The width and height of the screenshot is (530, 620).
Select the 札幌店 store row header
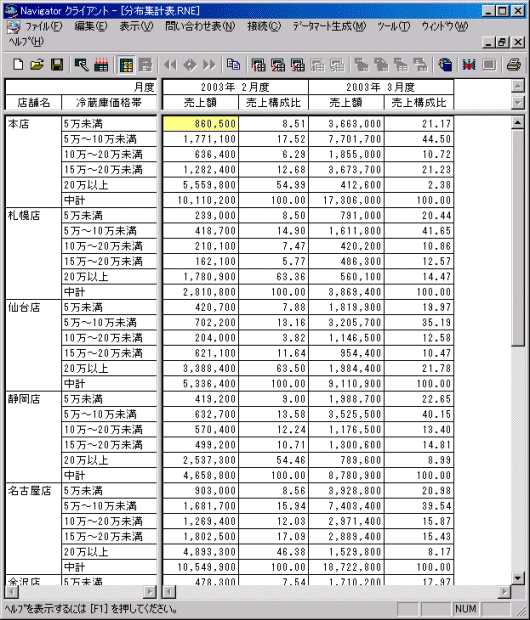pyautogui.click(x=33, y=253)
